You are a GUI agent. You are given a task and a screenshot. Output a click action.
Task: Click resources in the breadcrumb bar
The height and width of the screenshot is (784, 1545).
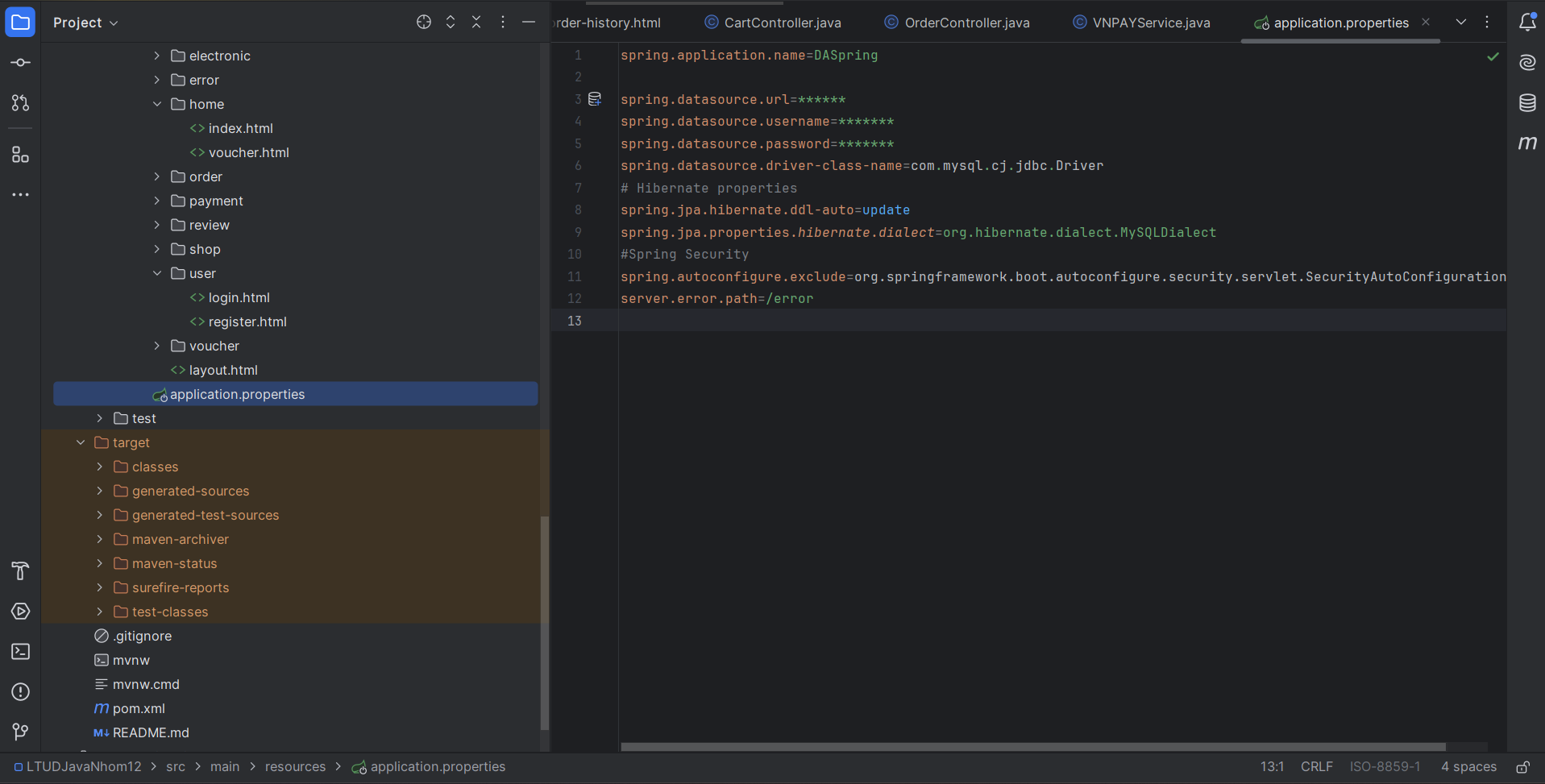[x=295, y=767]
